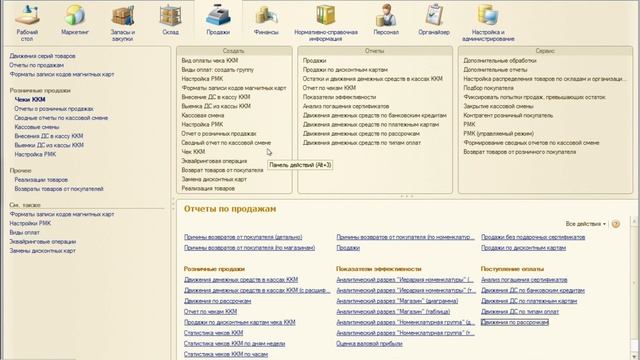Run Закрытие кассовой смены service
The height and width of the screenshot is (360, 640).
tap(498, 106)
